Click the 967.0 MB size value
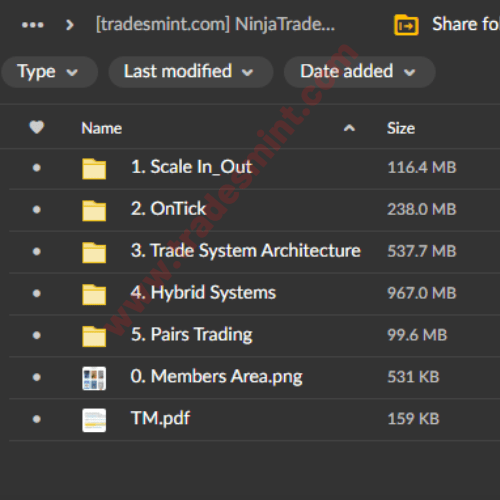The height and width of the screenshot is (500, 500). 422,293
